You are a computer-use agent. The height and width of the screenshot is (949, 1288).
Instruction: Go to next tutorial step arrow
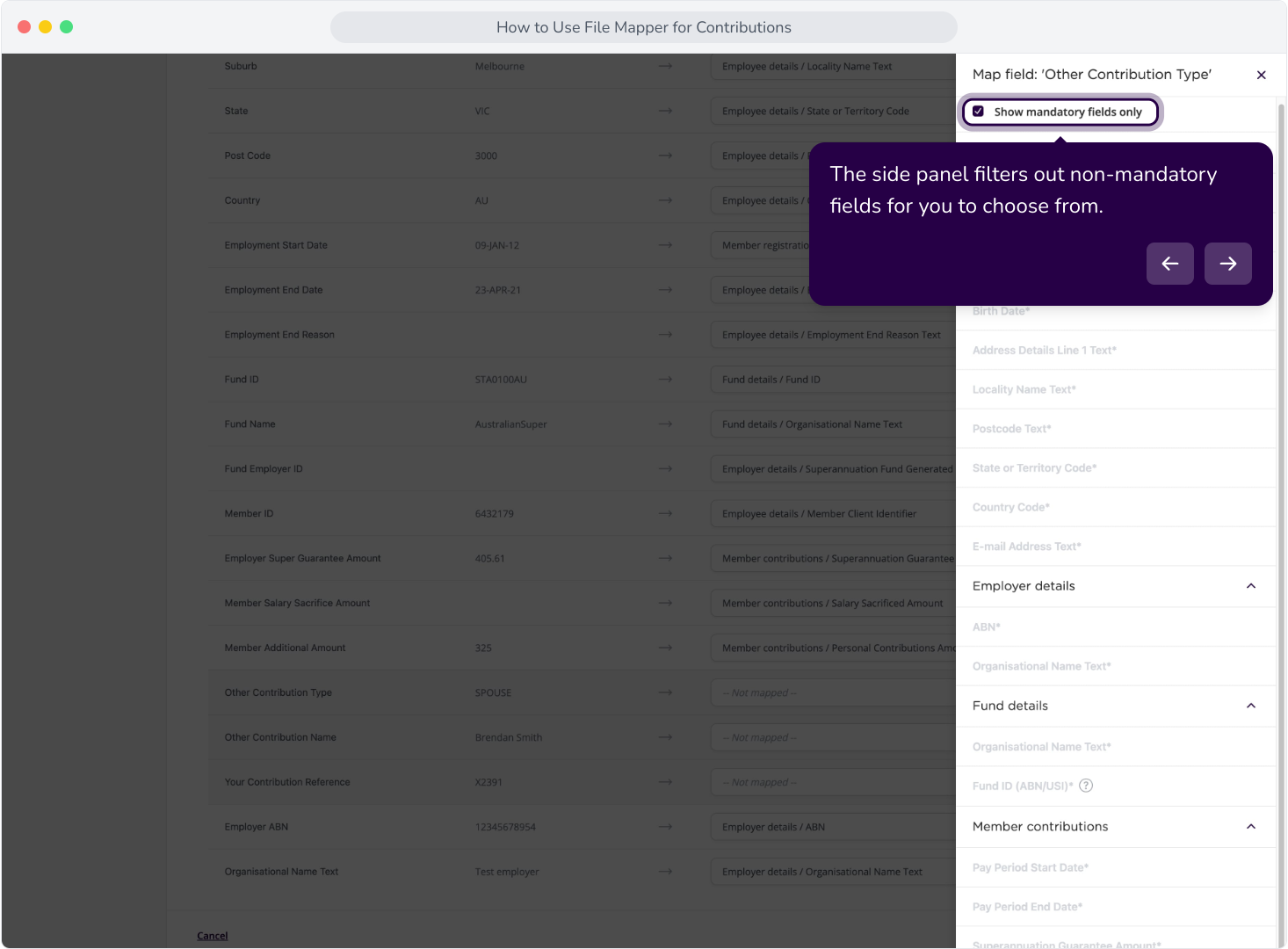point(1227,264)
